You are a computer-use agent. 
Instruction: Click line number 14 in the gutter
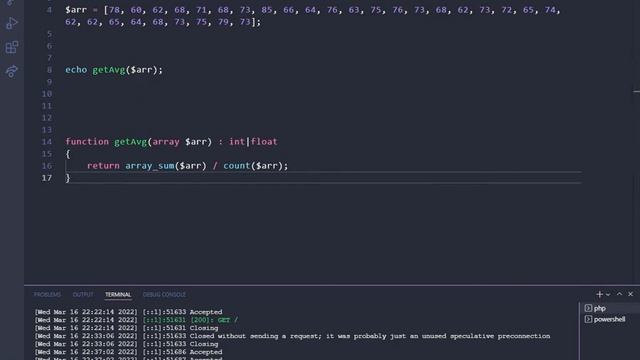point(47,142)
